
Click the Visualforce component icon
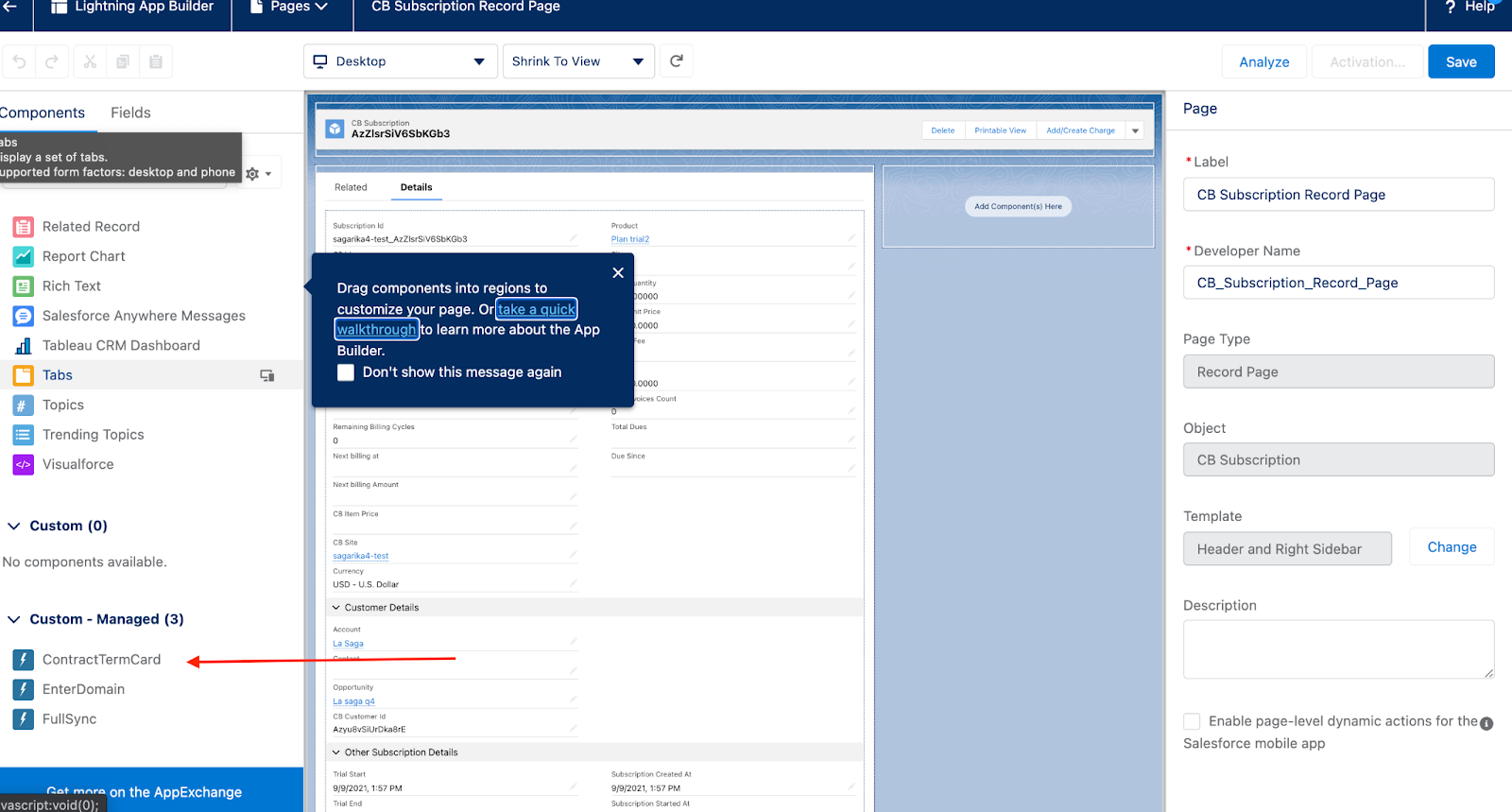[24, 464]
